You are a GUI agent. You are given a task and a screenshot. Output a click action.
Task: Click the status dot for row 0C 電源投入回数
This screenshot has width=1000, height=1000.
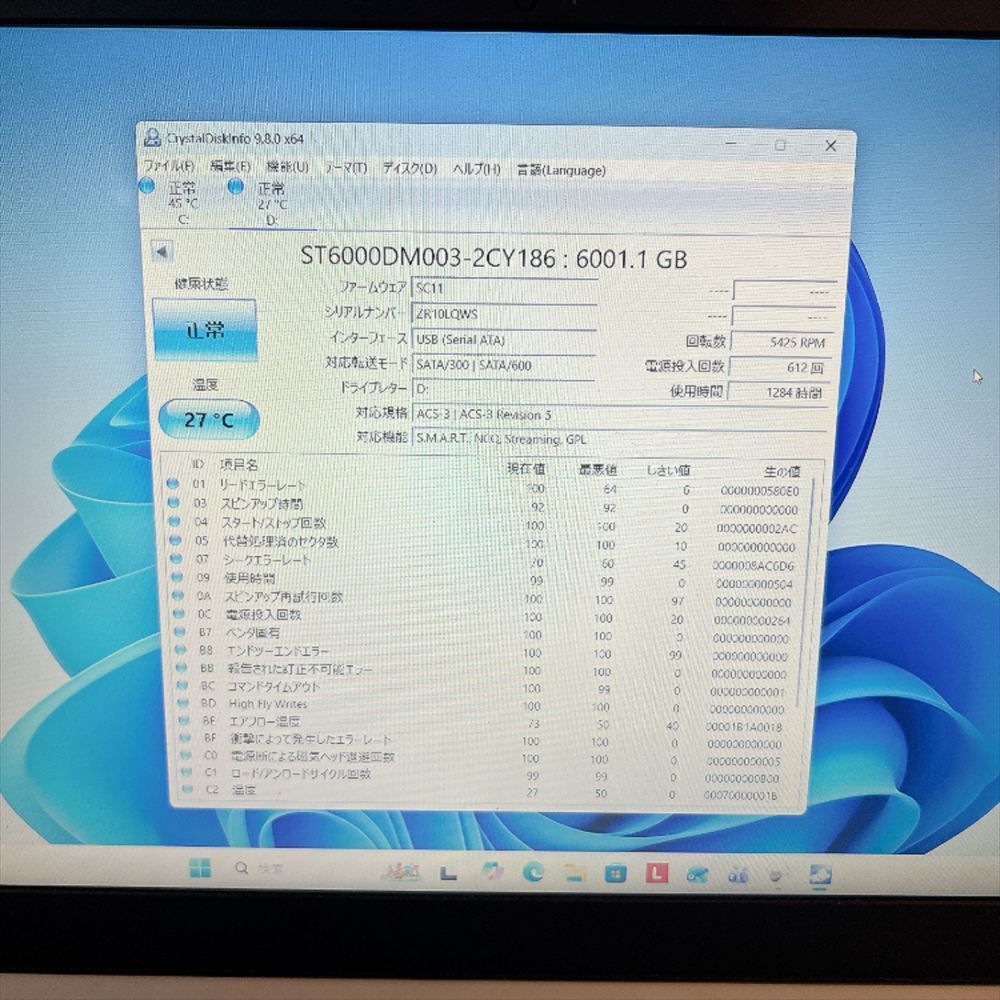coord(179,614)
